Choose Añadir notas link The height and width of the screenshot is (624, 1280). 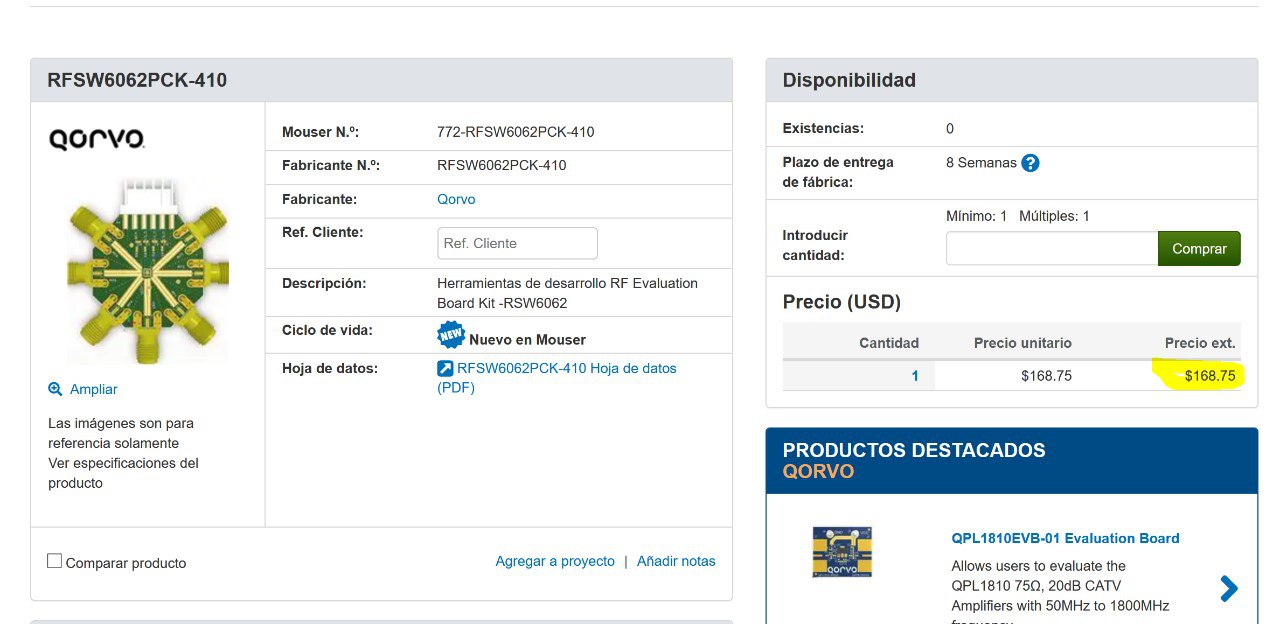click(676, 561)
